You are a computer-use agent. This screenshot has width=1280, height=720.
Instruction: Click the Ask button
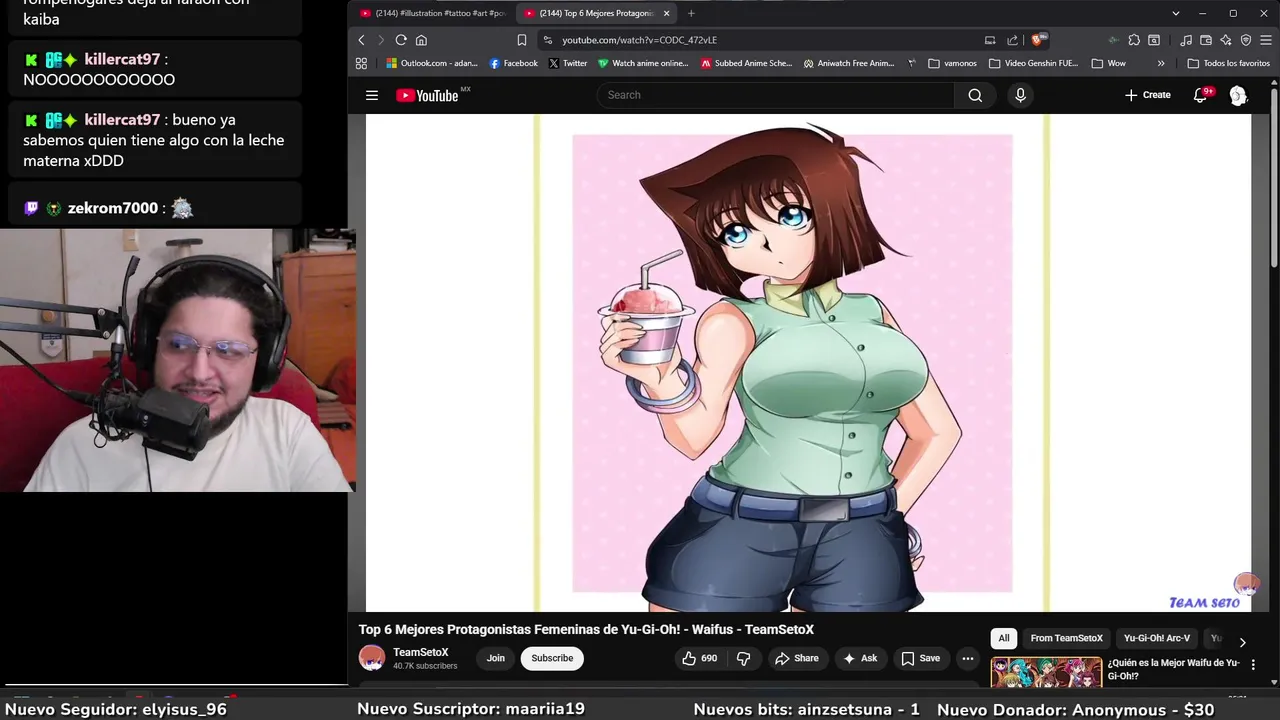coord(860,658)
